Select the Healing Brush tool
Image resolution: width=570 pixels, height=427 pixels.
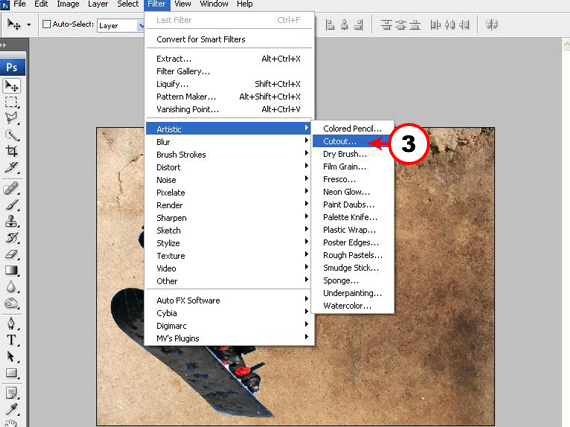(x=11, y=189)
